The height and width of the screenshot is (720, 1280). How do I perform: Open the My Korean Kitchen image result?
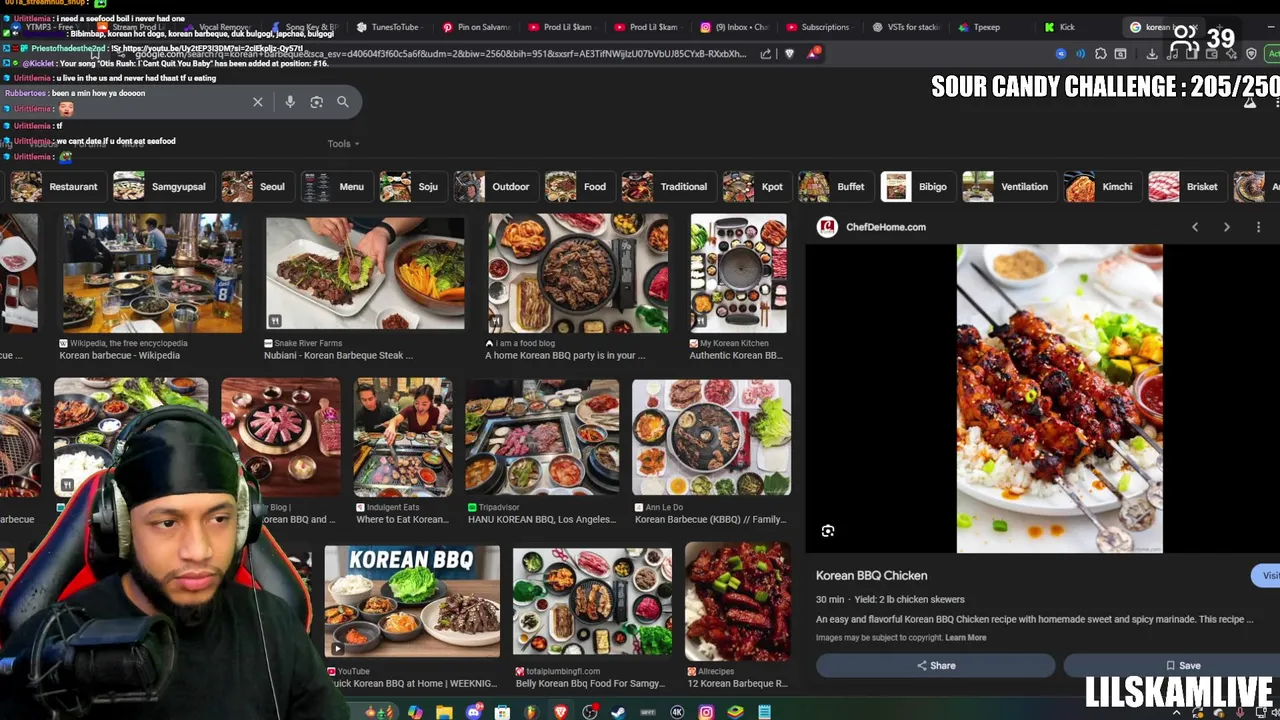click(x=738, y=273)
